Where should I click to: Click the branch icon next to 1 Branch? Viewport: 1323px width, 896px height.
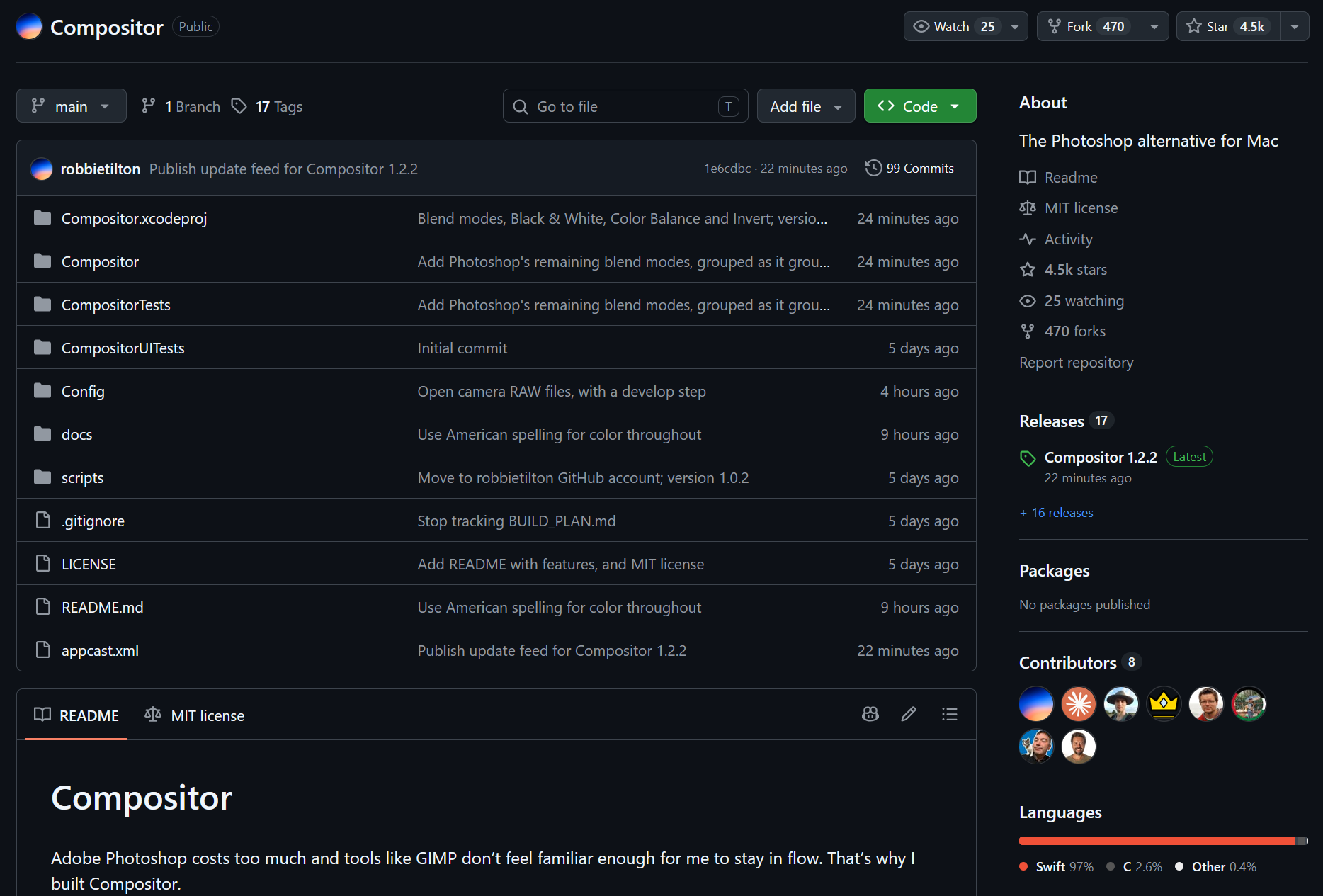click(148, 106)
